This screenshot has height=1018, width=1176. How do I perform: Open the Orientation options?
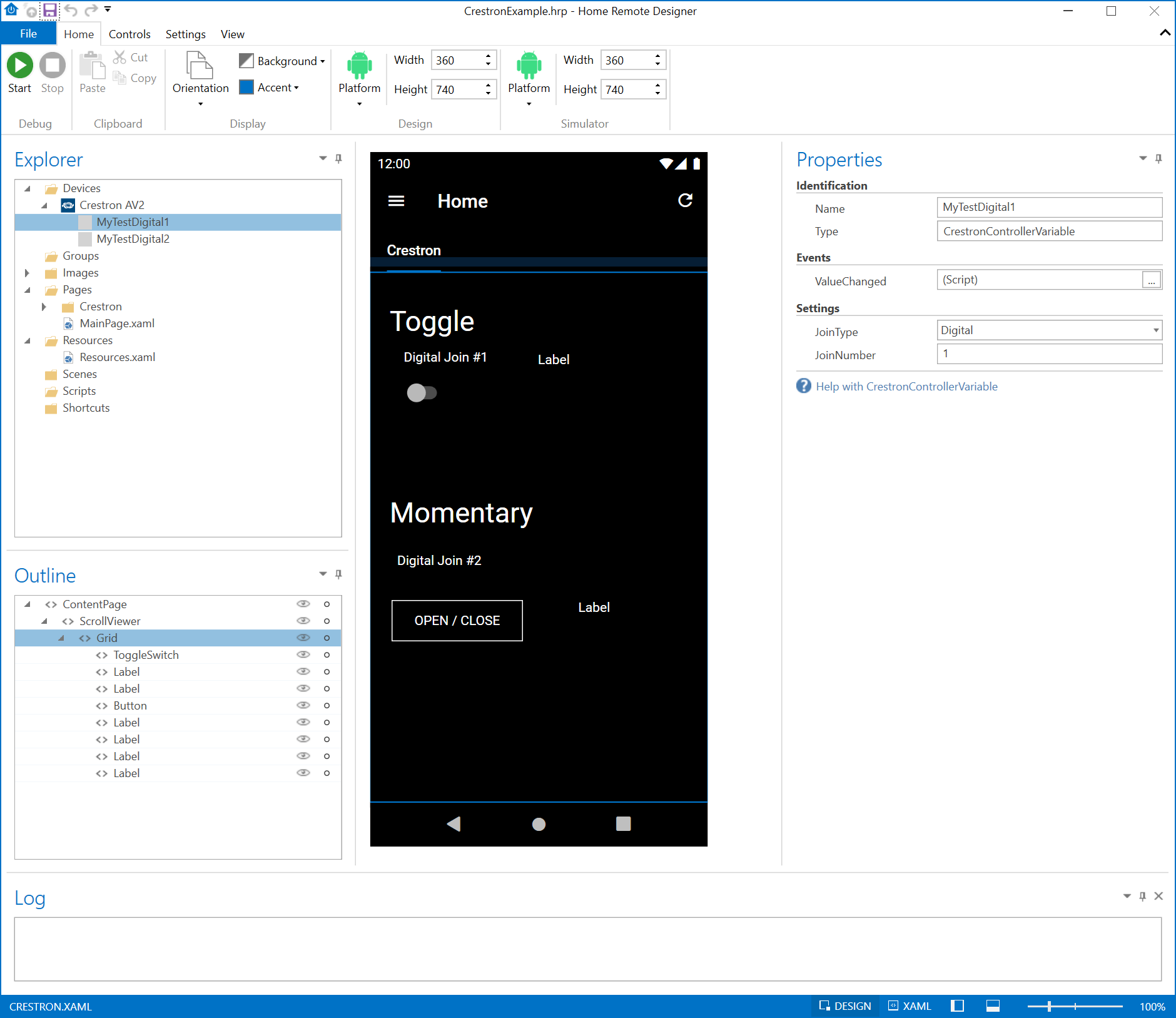coord(201,78)
